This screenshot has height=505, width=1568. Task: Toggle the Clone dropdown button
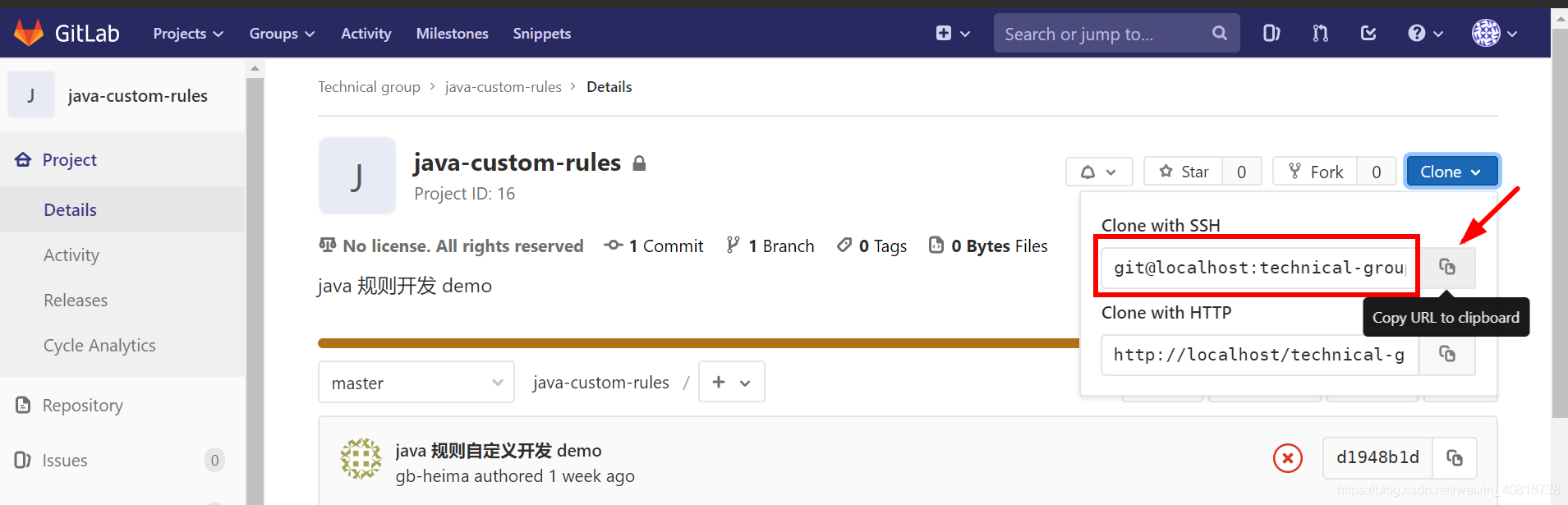coord(1451,172)
